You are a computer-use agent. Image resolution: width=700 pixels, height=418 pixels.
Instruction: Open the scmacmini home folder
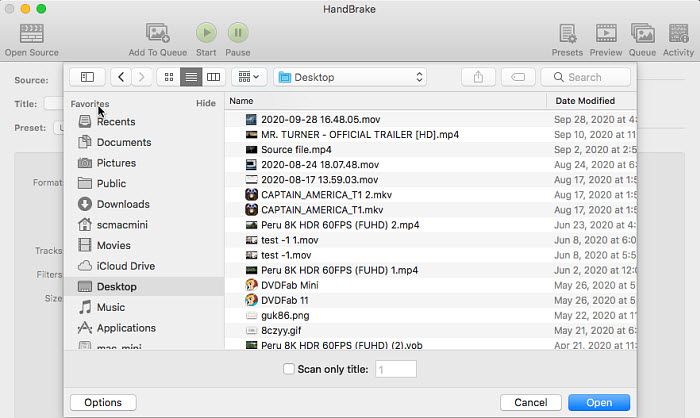pyautogui.click(x=122, y=225)
